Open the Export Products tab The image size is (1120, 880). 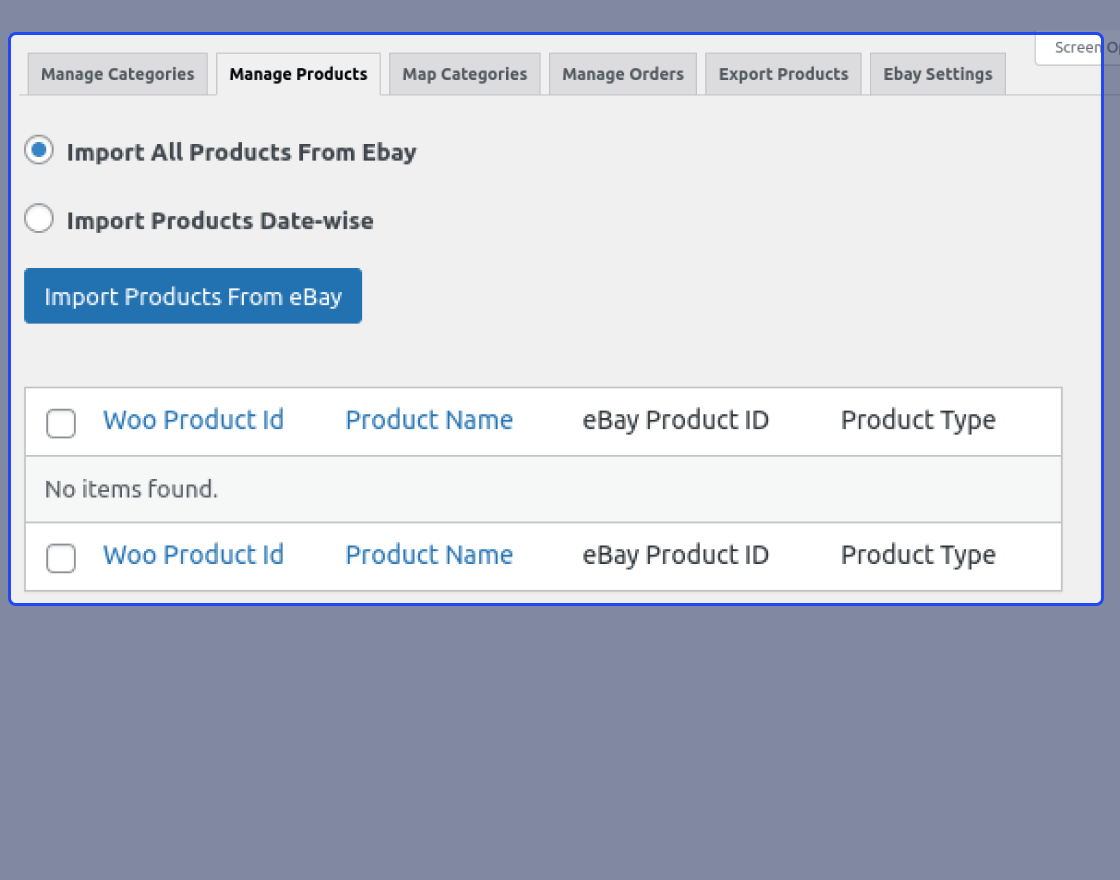coord(783,74)
